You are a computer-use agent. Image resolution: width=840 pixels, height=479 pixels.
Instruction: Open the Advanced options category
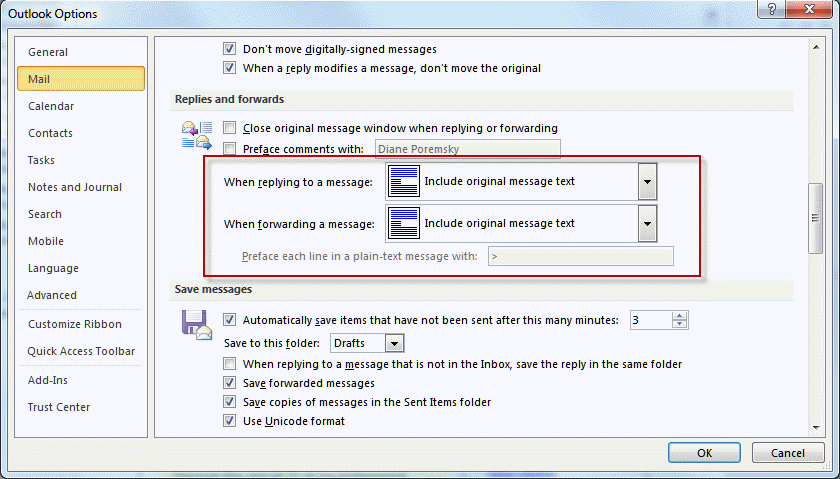point(81,295)
